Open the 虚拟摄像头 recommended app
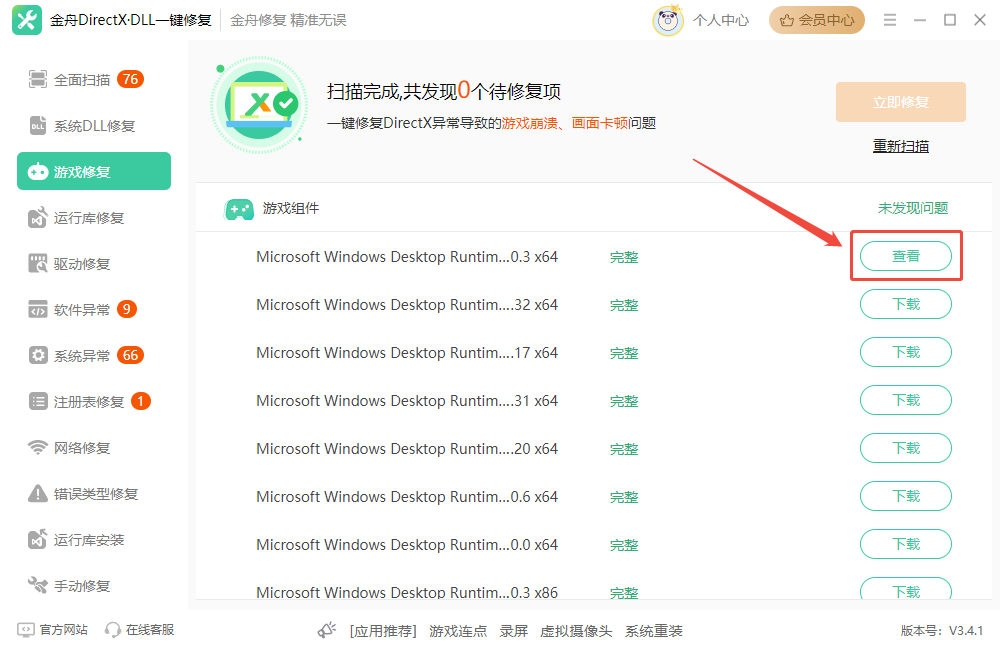Image resolution: width=1000 pixels, height=650 pixels. (x=576, y=631)
